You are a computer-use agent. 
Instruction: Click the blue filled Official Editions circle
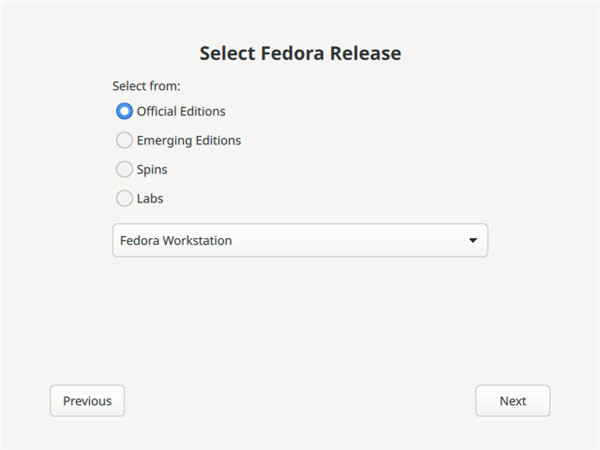point(125,111)
